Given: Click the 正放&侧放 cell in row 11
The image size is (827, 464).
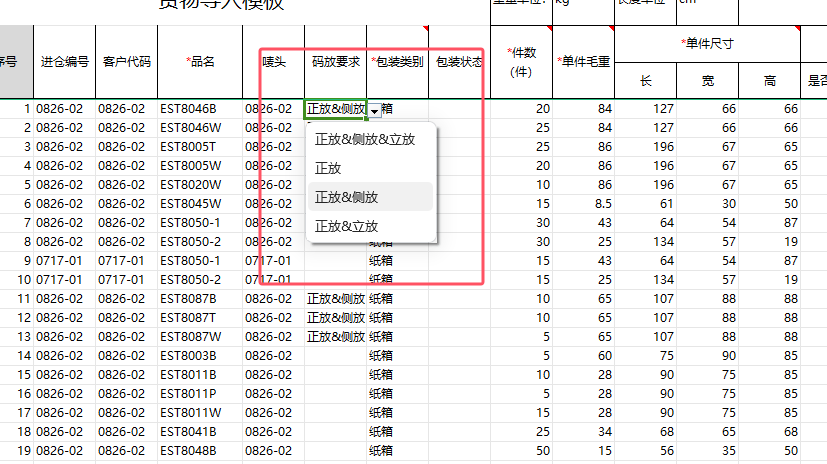Looking at the screenshot, I should point(335,299).
